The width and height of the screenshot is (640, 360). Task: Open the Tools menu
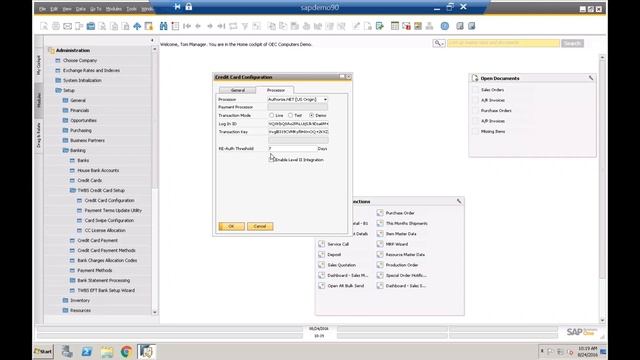(x=131, y=9)
